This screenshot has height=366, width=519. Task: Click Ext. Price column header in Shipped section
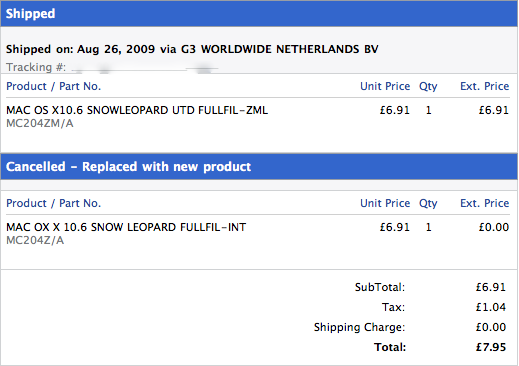485,86
